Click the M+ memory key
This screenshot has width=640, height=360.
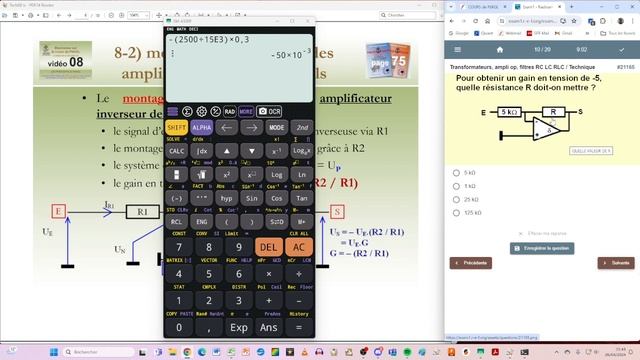pyautogui.click(x=302, y=222)
